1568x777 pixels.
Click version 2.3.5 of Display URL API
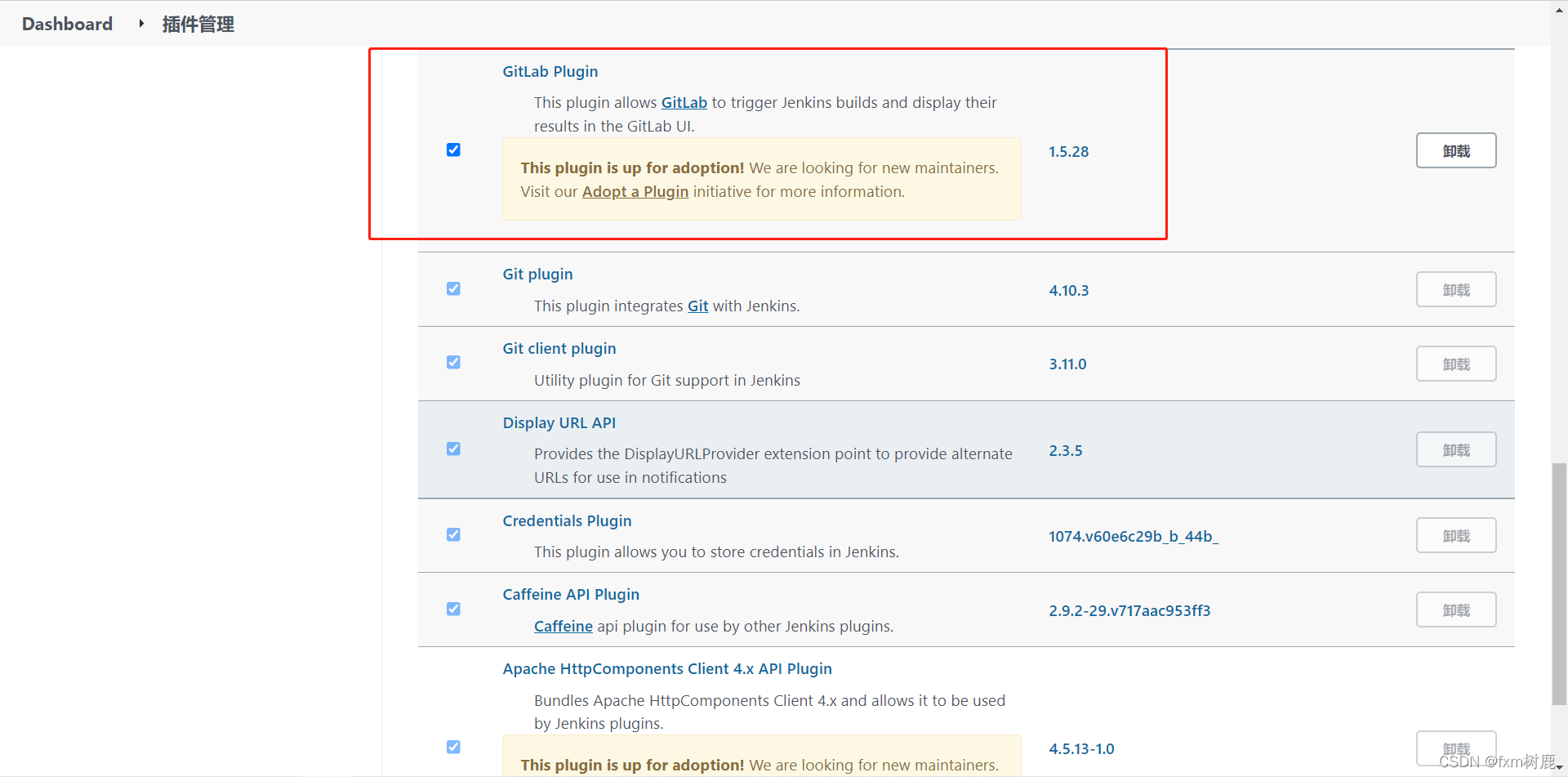pyautogui.click(x=1066, y=450)
